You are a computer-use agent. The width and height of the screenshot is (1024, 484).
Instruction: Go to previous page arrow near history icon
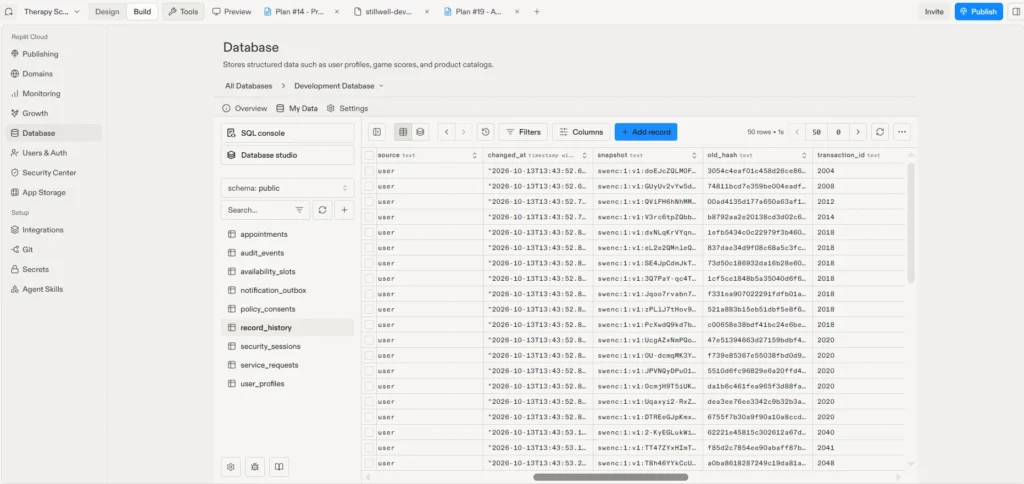[x=447, y=132]
